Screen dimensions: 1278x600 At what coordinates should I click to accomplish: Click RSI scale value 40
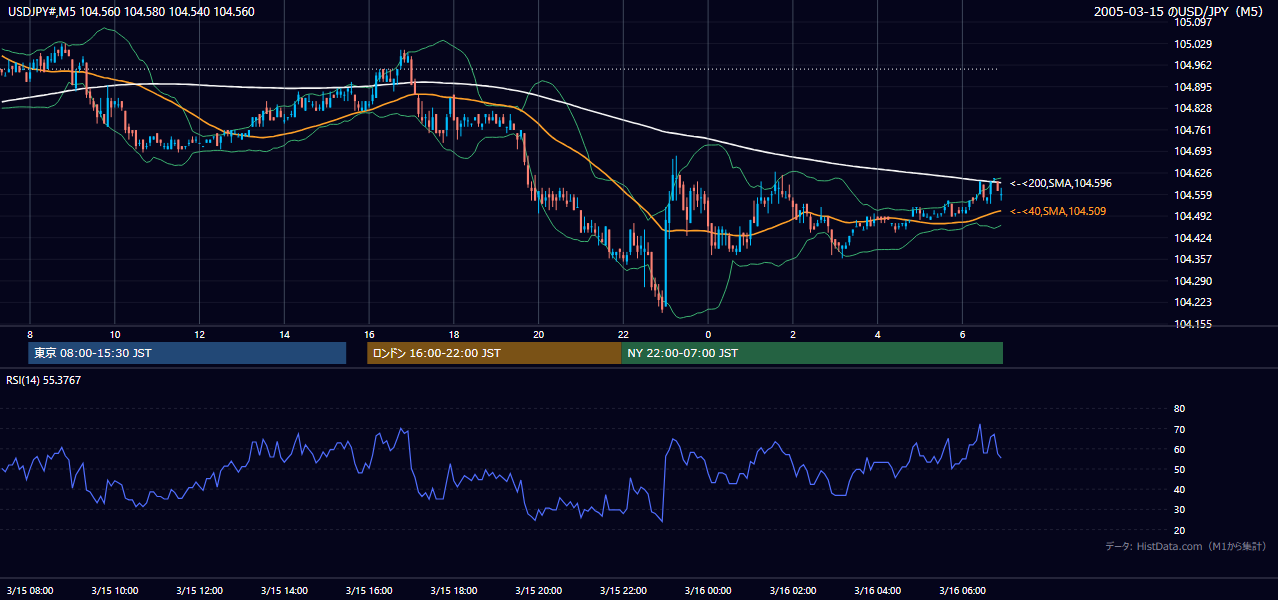(x=1179, y=489)
